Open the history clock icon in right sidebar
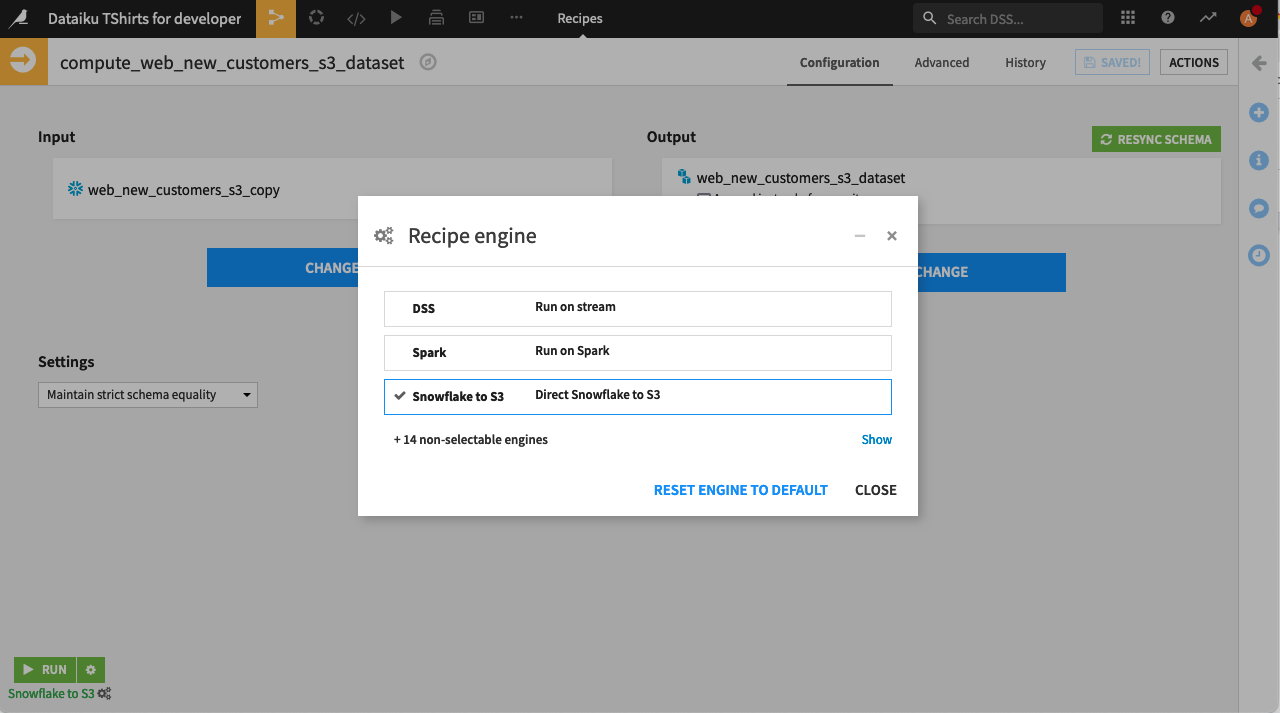Screen dimensions: 1280x713 [x=1258, y=255]
